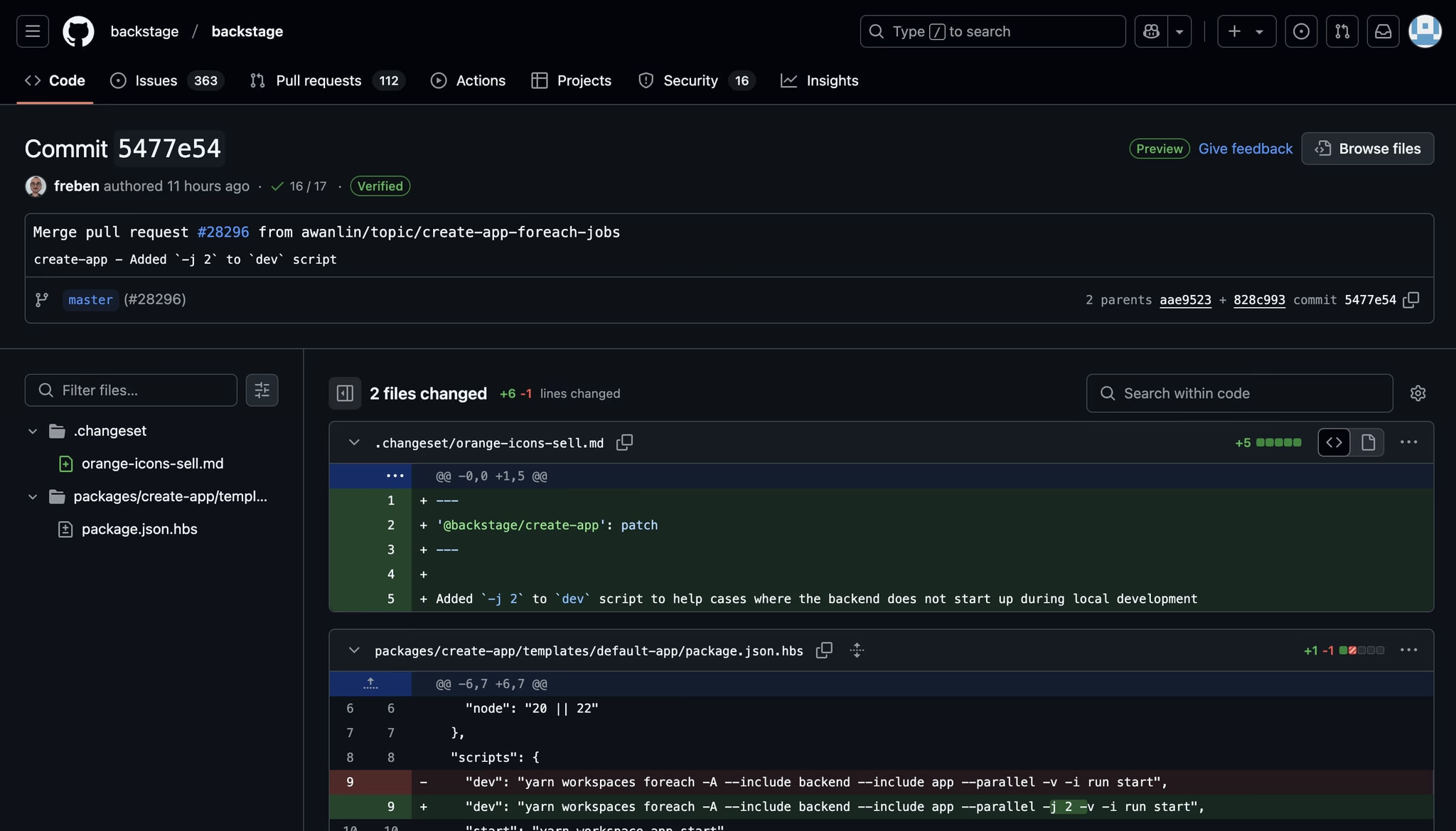Open the create new plus dropdown
Screen dimensions: 1456x831
[1246, 31]
